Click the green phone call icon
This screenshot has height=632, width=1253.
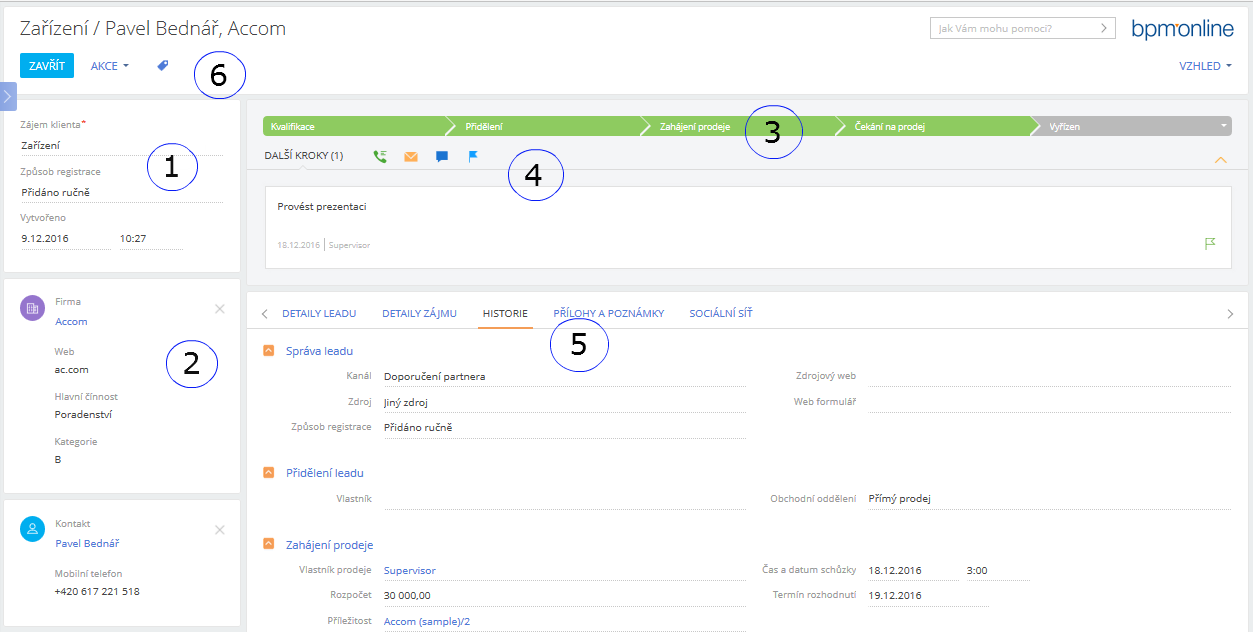(380, 156)
